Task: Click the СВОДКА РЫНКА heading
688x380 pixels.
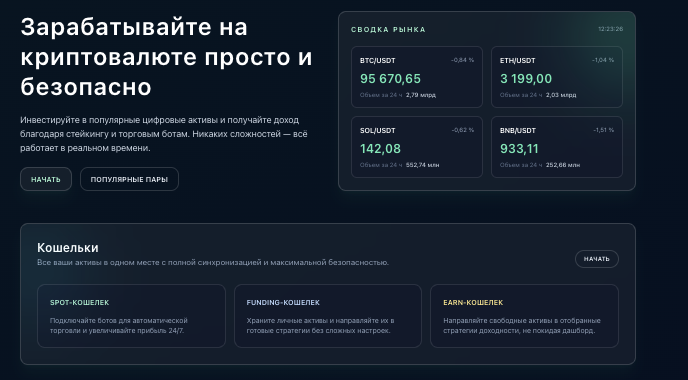Action: 388,30
